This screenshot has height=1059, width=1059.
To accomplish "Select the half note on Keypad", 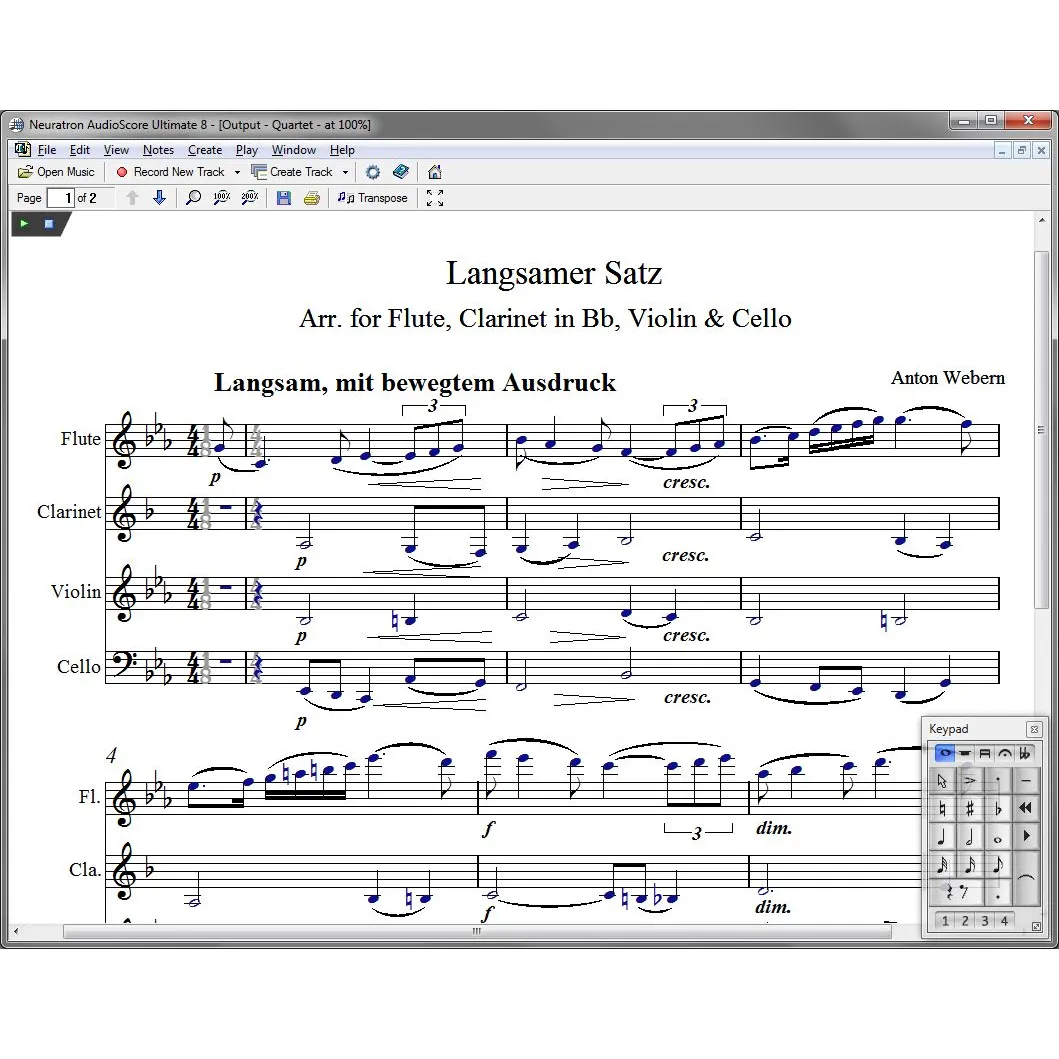I will pos(970,837).
